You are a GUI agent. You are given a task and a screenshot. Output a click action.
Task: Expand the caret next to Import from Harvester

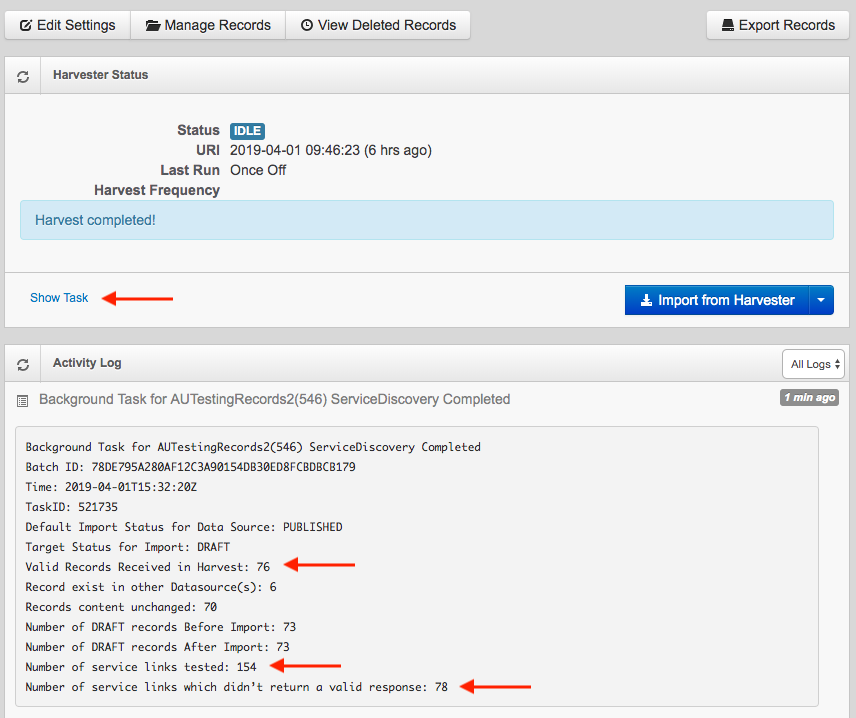(821, 300)
